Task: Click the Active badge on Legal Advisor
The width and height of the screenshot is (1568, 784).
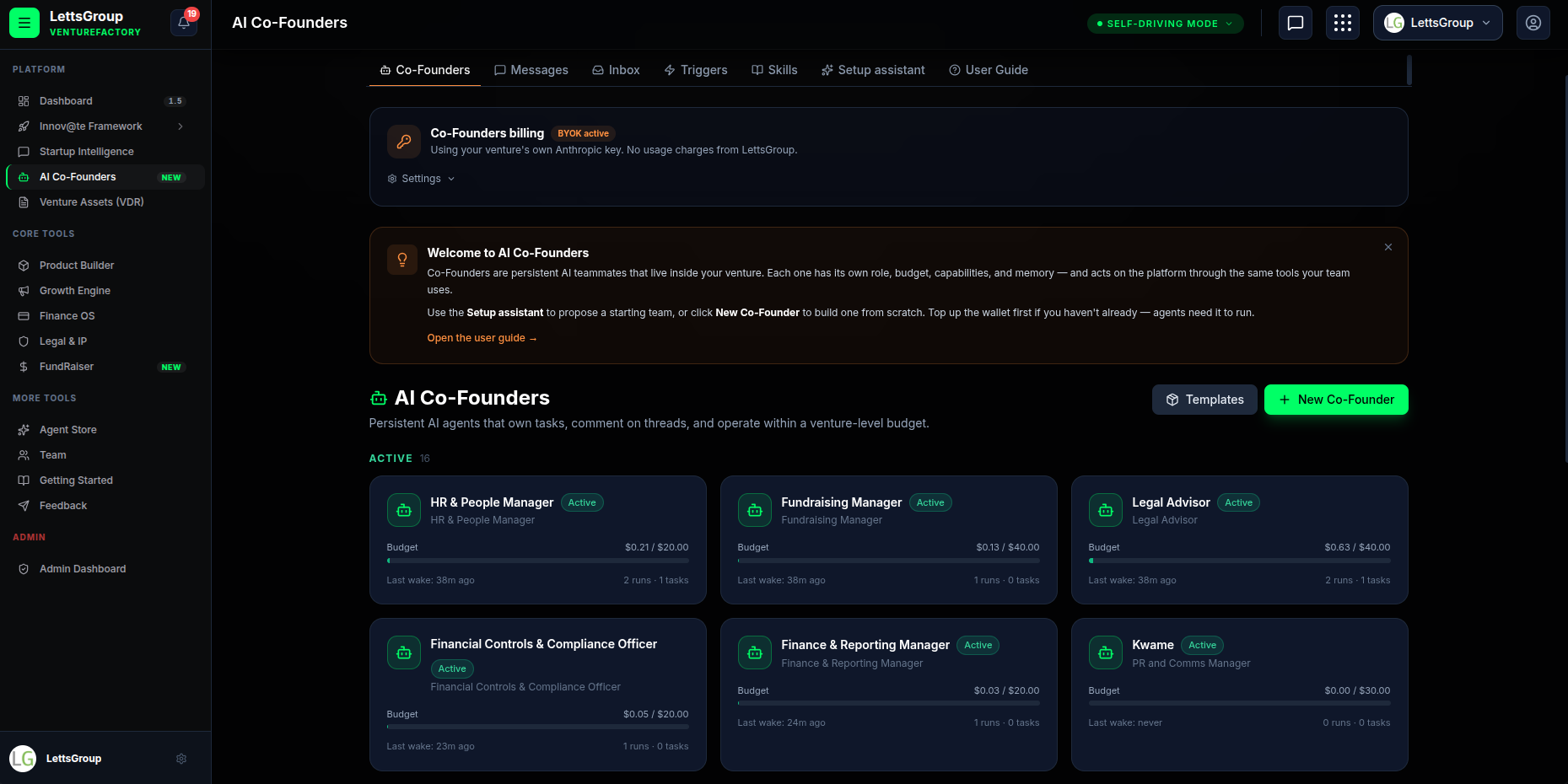Action: click(x=1238, y=502)
